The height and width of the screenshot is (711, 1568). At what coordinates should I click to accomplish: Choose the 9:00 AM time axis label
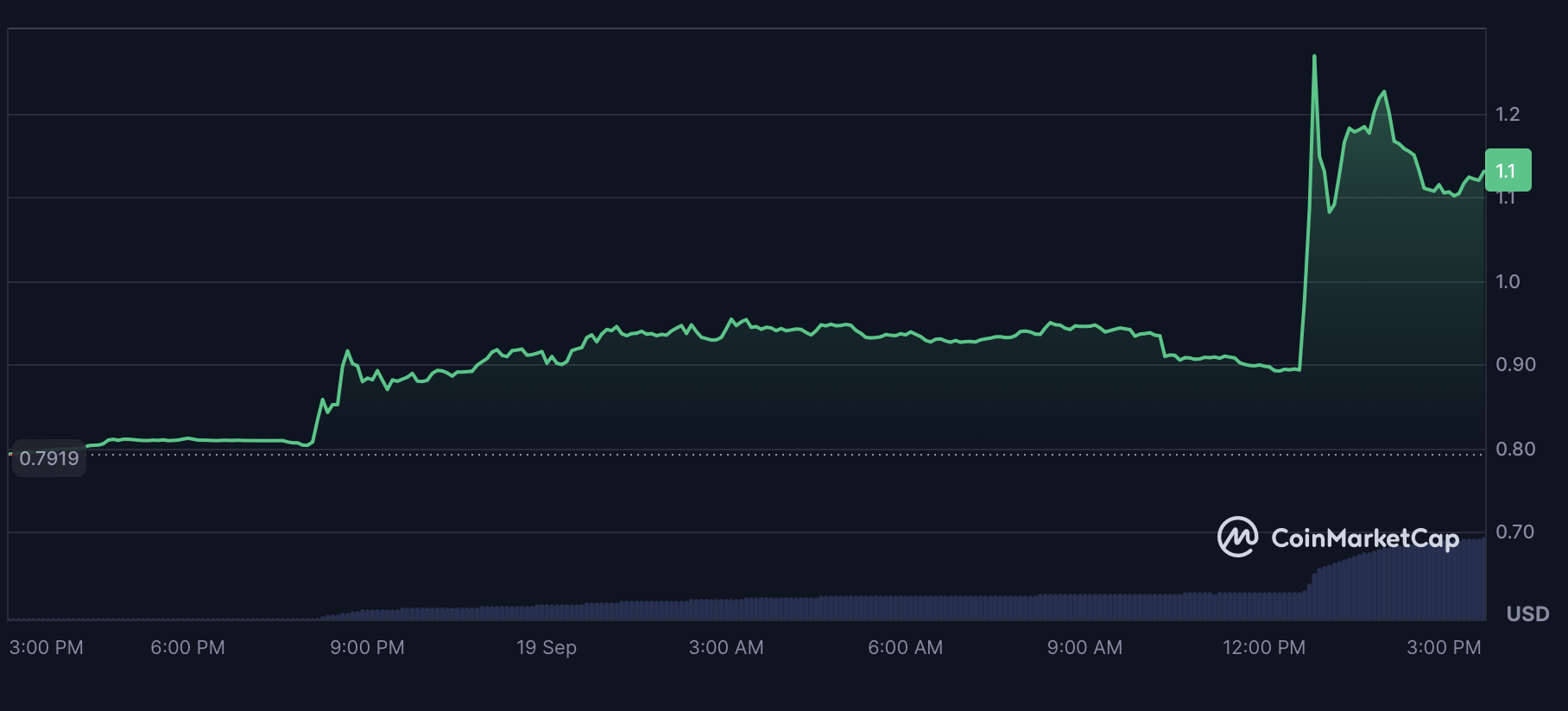point(1084,647)
